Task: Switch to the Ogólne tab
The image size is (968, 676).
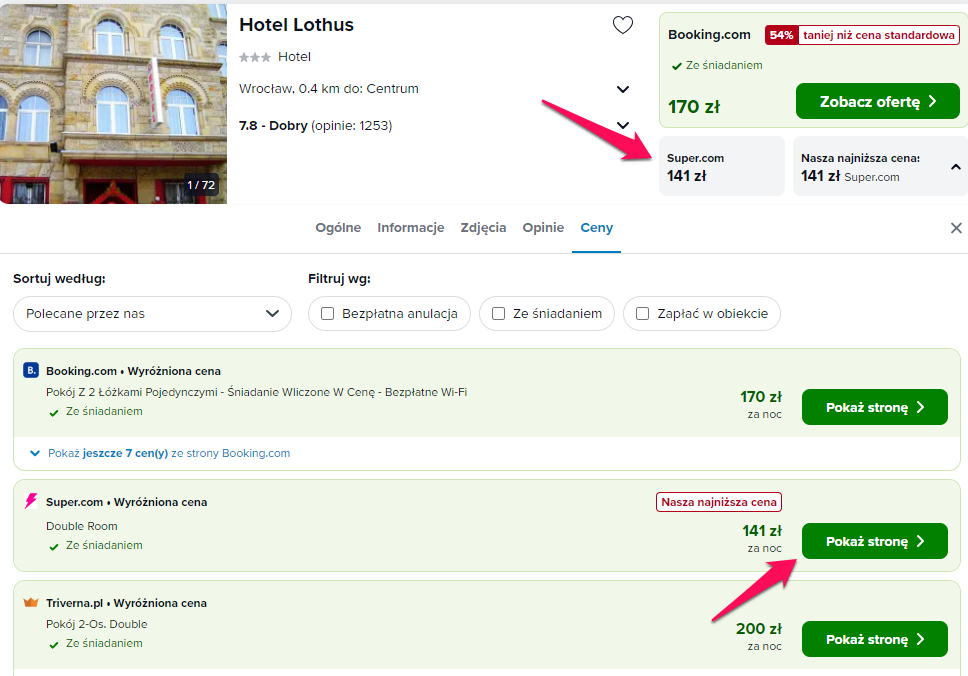Action: tap(338, 228)
